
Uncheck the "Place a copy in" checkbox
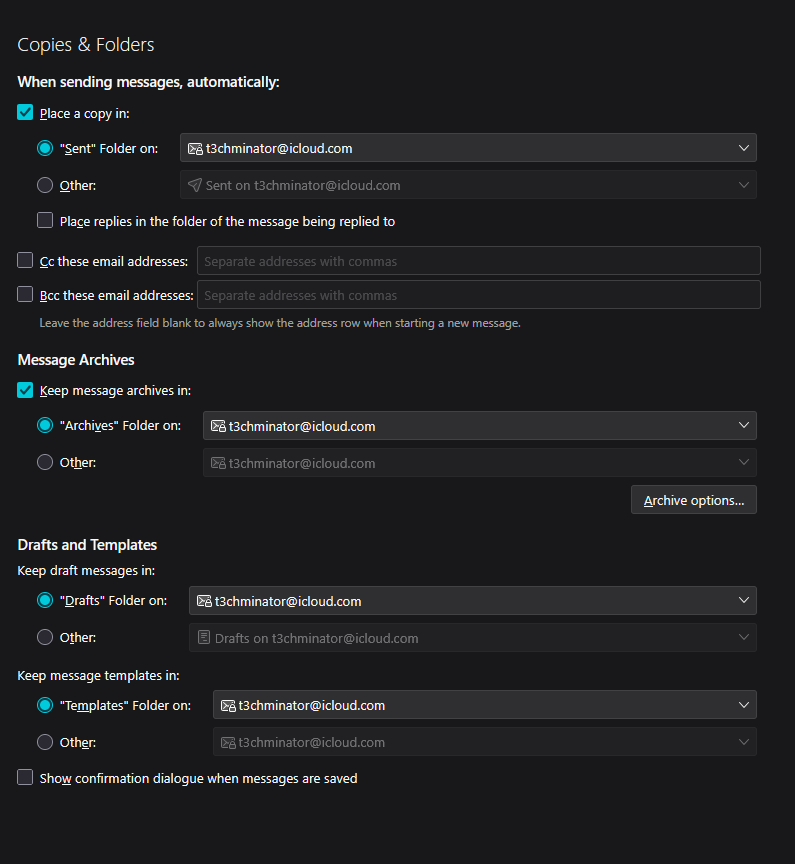click(x=26, y=113)
